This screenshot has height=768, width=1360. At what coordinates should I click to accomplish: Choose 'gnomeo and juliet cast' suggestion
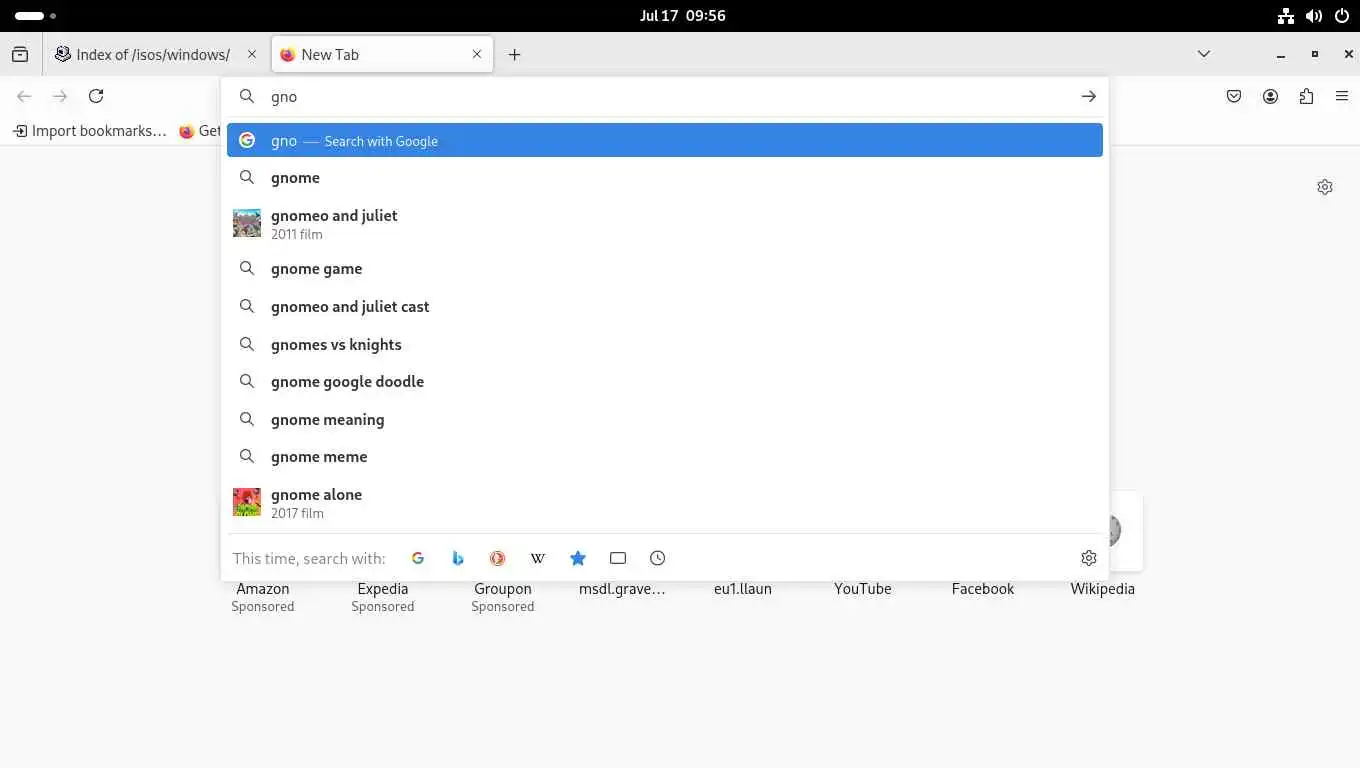(665, 307)
